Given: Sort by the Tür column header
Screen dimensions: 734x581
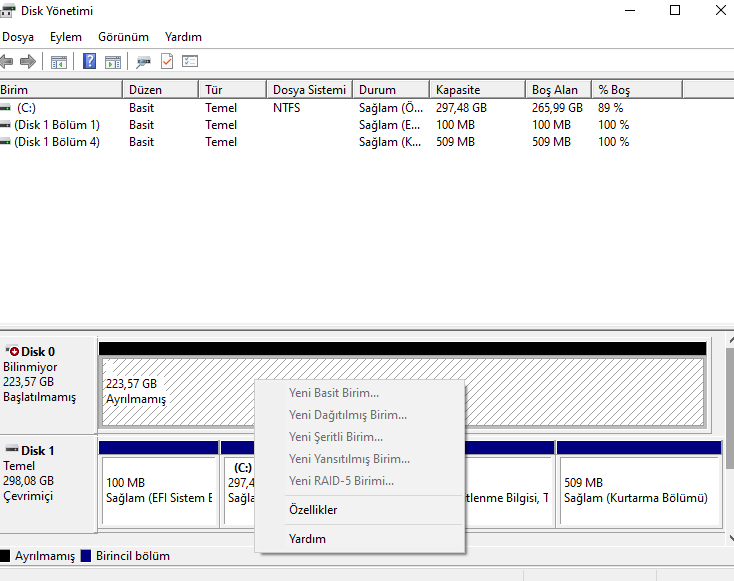Looking at the screenshot, I should coord(233,89).
